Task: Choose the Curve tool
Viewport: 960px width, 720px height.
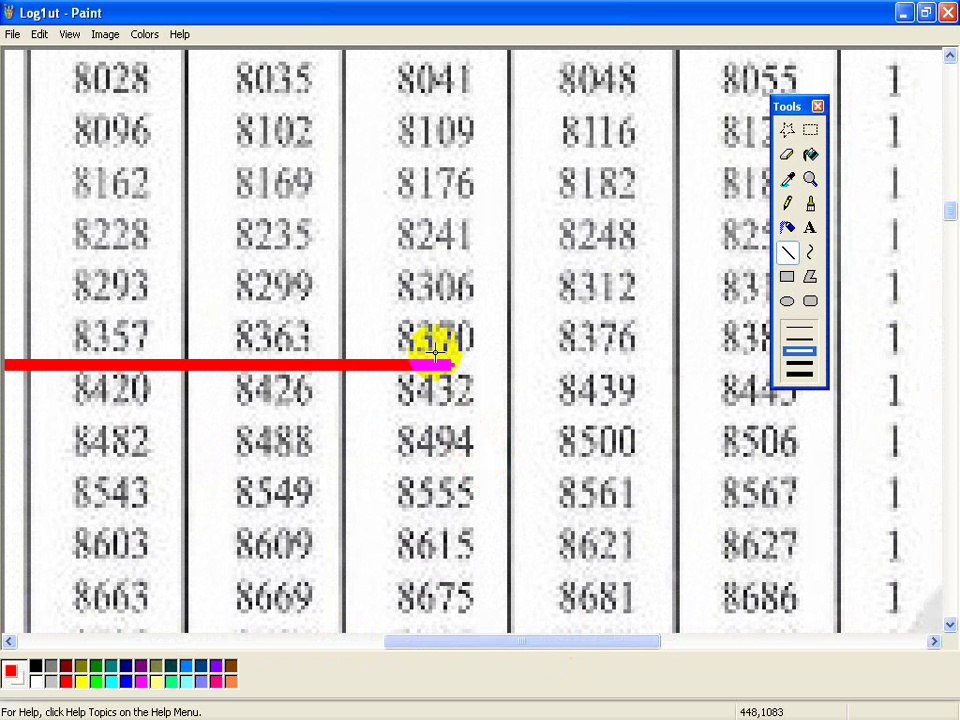Action: coord(810,252)
